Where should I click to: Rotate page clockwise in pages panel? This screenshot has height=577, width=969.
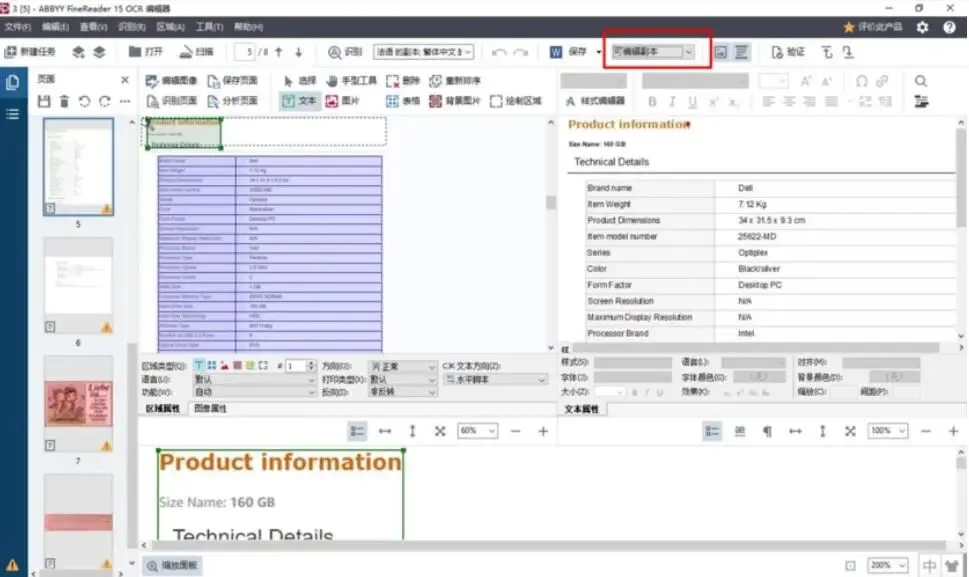[104, 101]
